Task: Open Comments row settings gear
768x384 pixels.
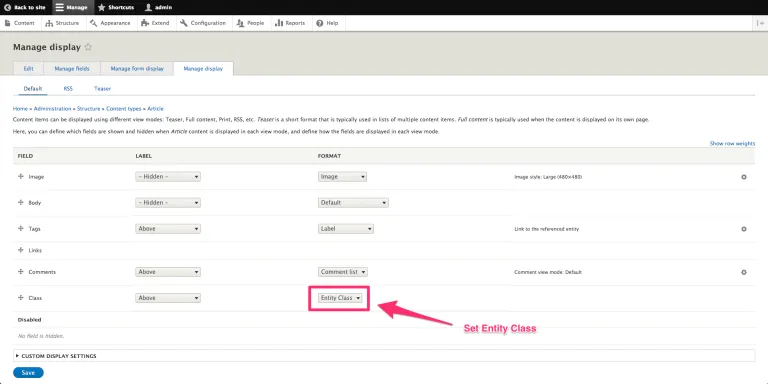Action: click(744, 272)
